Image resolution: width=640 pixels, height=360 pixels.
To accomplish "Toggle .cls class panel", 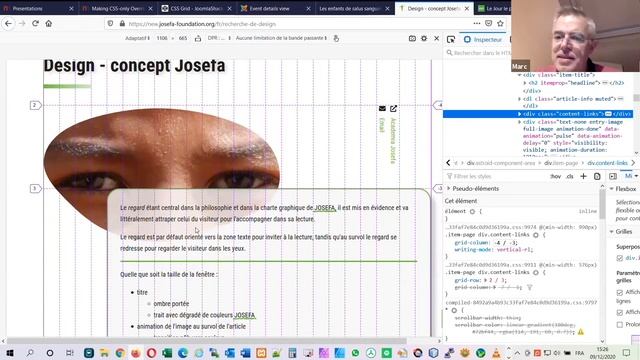I will tap(570, 176).
